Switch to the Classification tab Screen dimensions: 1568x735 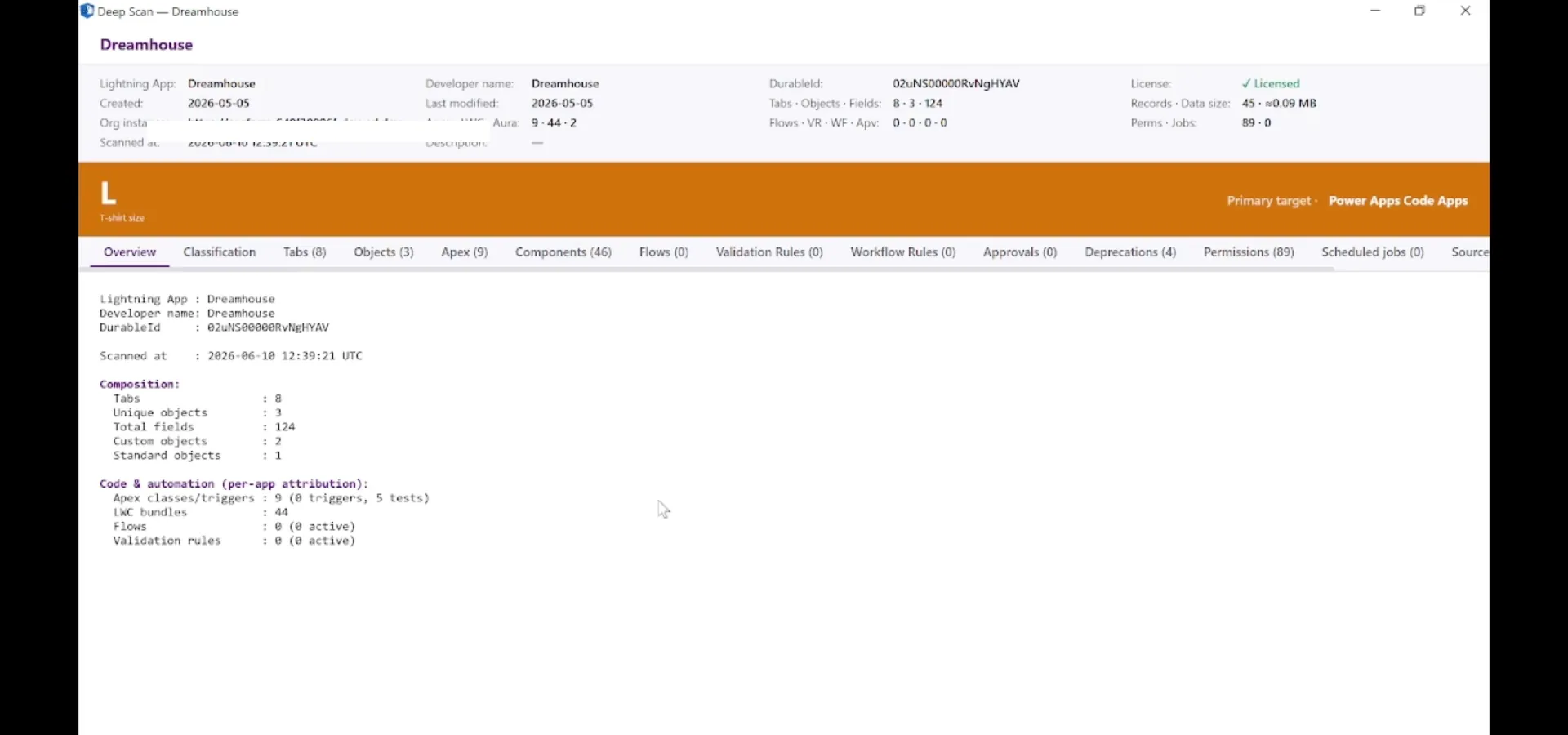220,252
